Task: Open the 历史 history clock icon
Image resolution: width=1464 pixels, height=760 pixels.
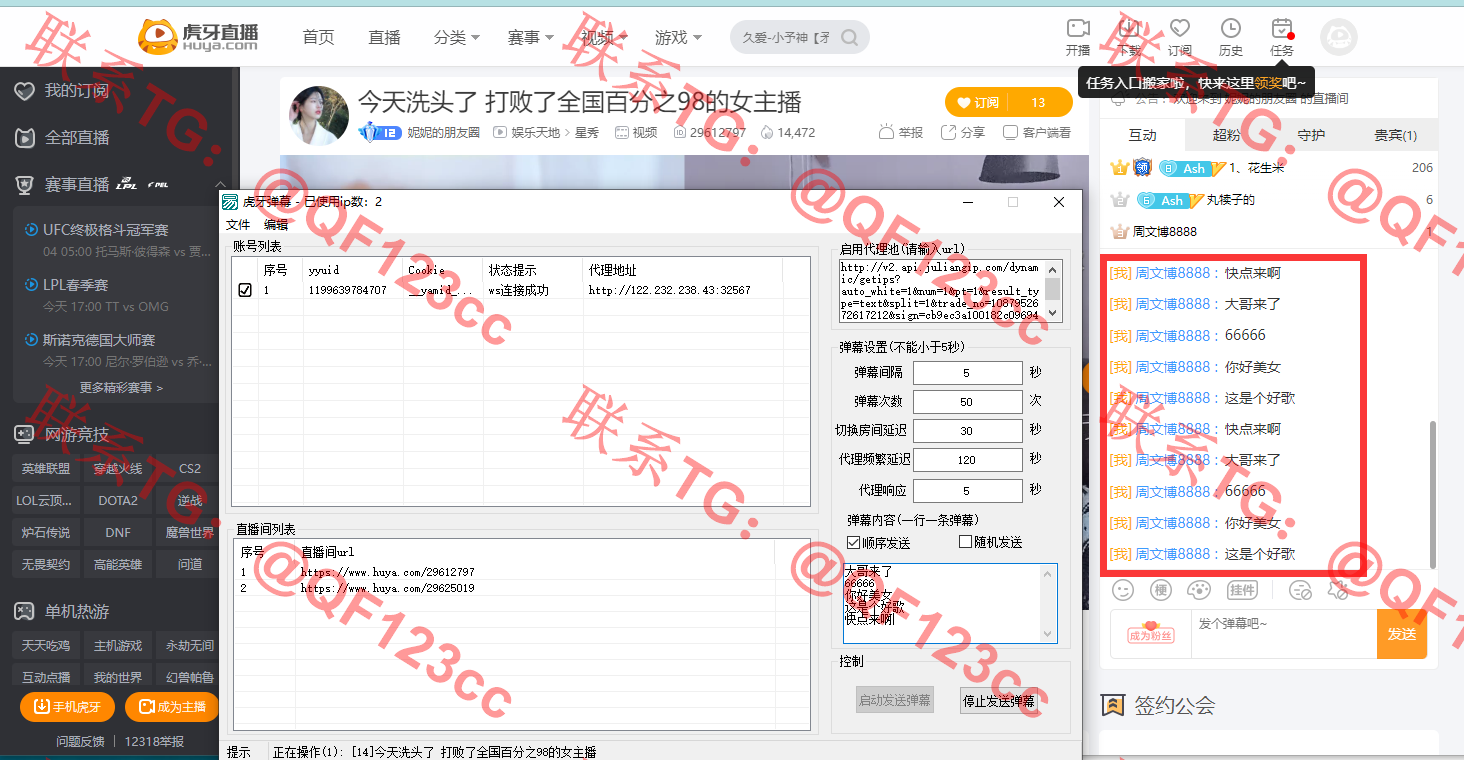Action: click(x=1231, y=28)
